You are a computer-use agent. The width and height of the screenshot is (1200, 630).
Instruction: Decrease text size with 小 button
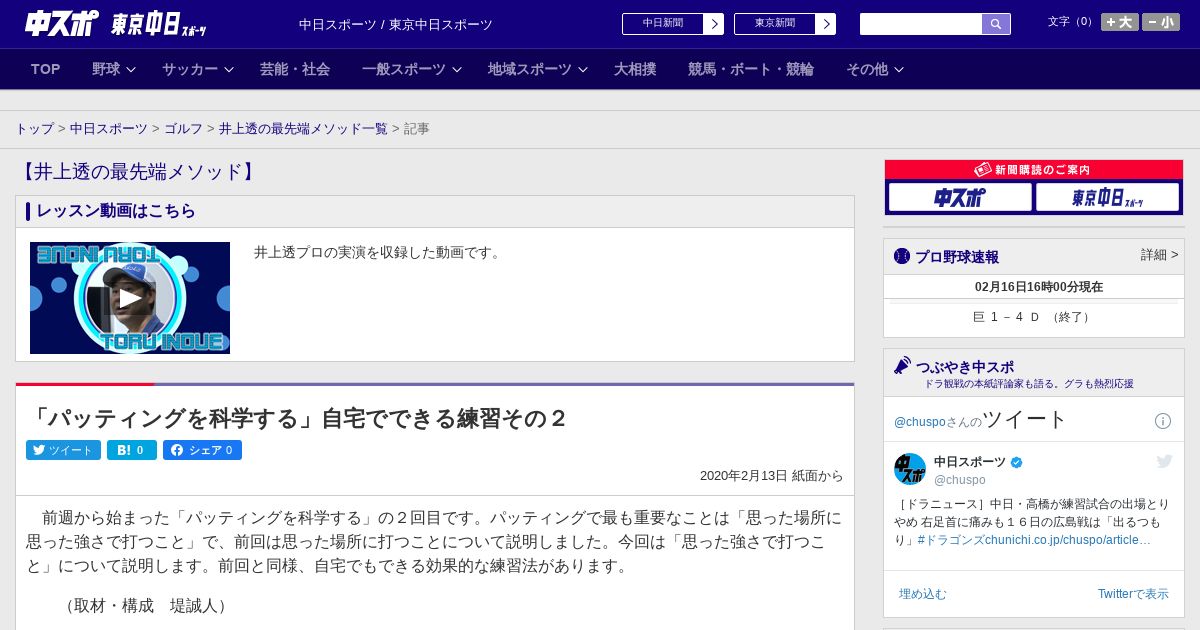coord(1161,22)
